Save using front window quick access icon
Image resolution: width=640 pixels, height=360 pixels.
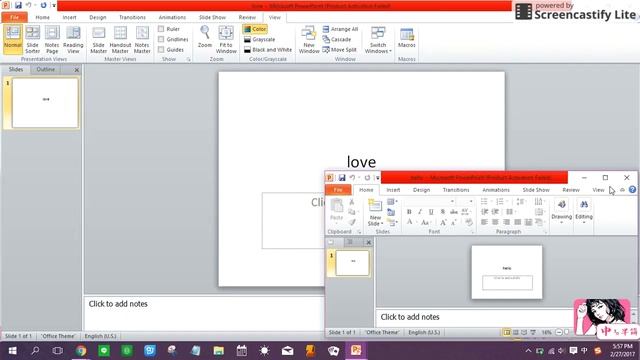point(342,178)
